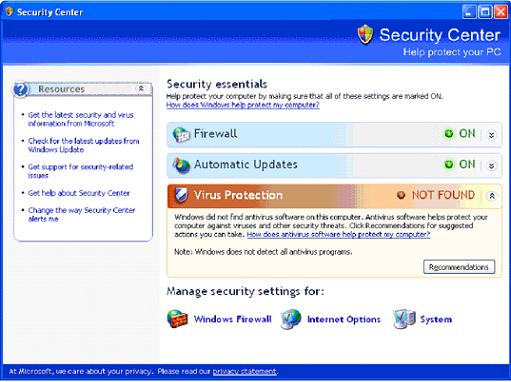Open the privacy statement link

pyautogui.click(x=244, y=371)
